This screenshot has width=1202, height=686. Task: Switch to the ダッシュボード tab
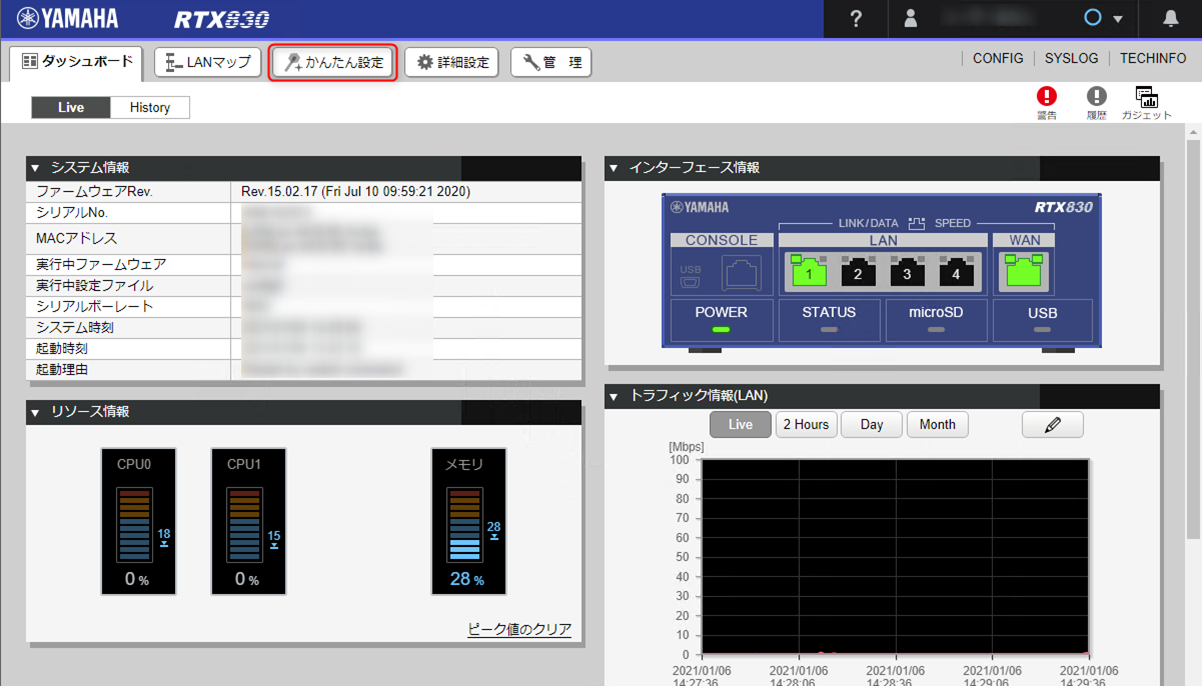click(77, 62)
